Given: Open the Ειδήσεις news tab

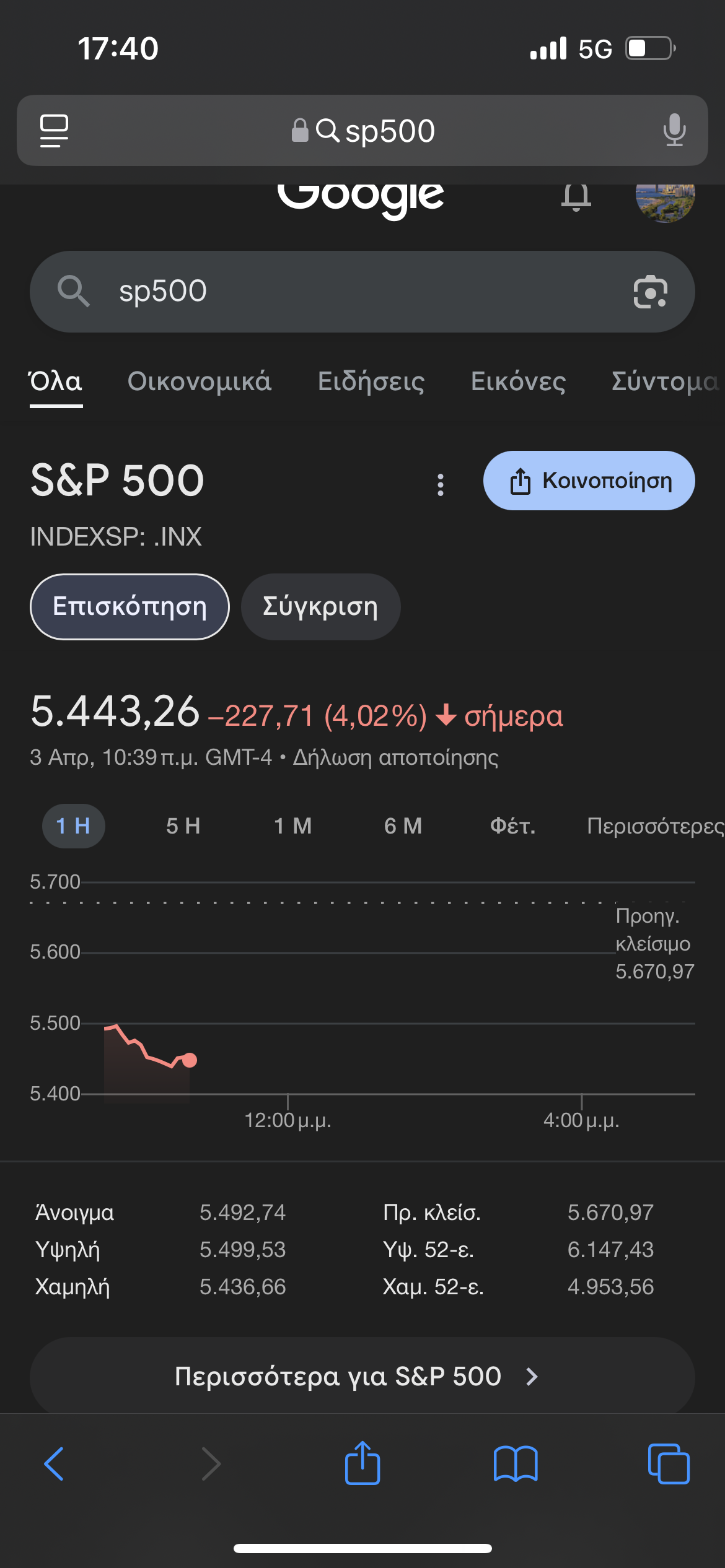Looking at the screenshot, I should click(371, 381).
